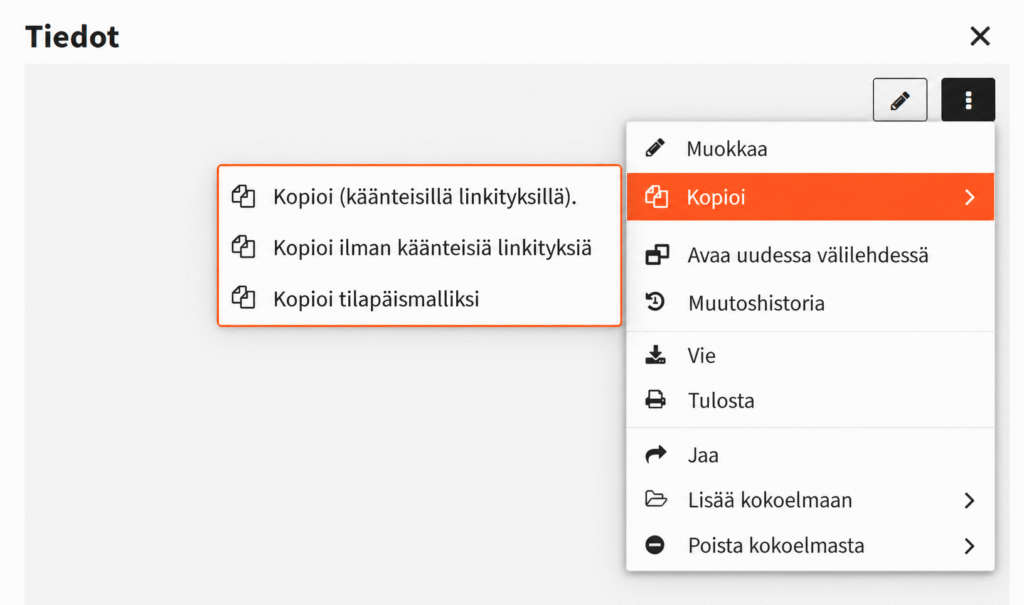Click the history clock icon for Muutoshistoria
1024x605 pixels.
coord(655,302)
